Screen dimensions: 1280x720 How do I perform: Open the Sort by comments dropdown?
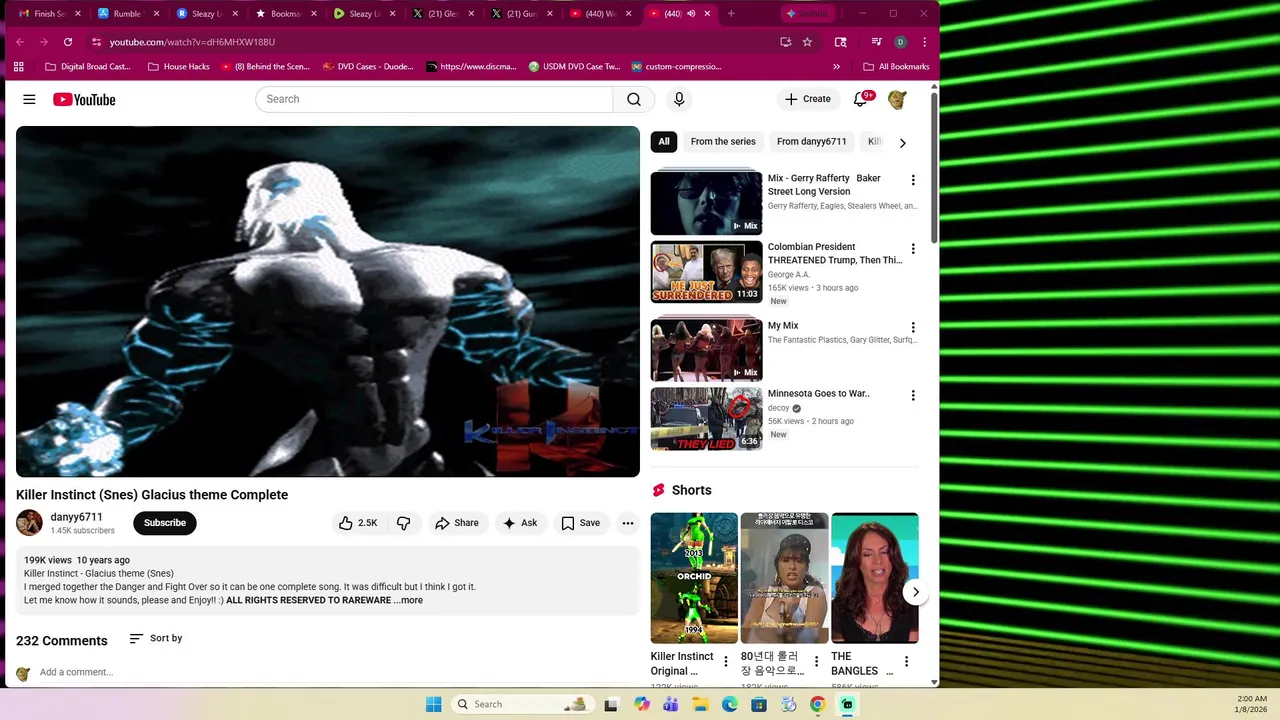coord(156,638)
